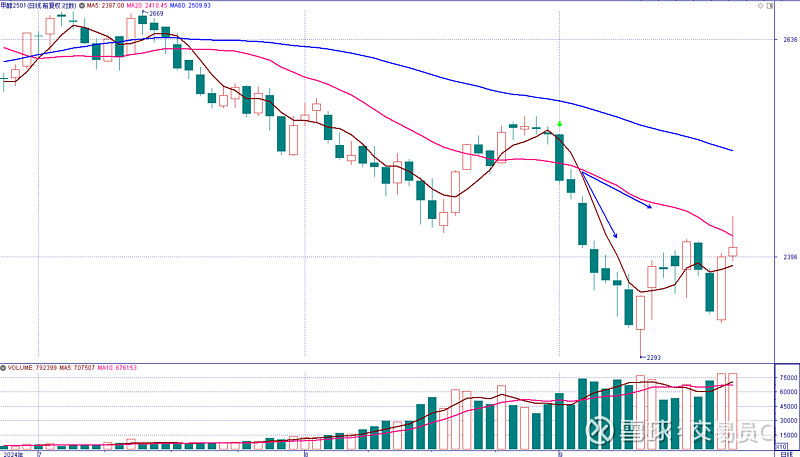
Task: Click the panel layout icon beside the diamond
Action: point(771,6)
